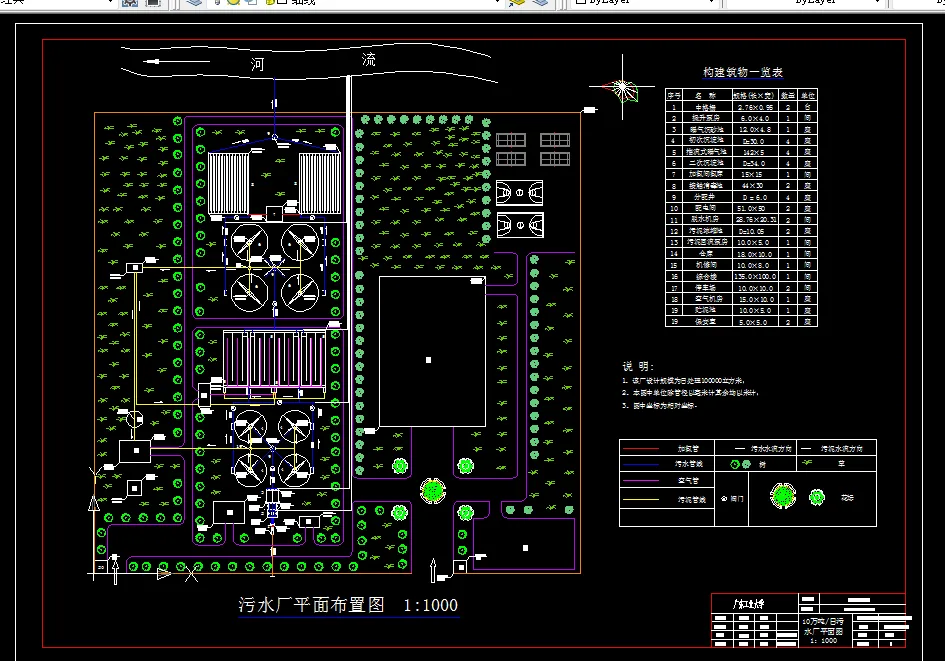This screenshot has height=661, width=945.
Task: Select the river flow direction arrow
Action: point(177,61)
